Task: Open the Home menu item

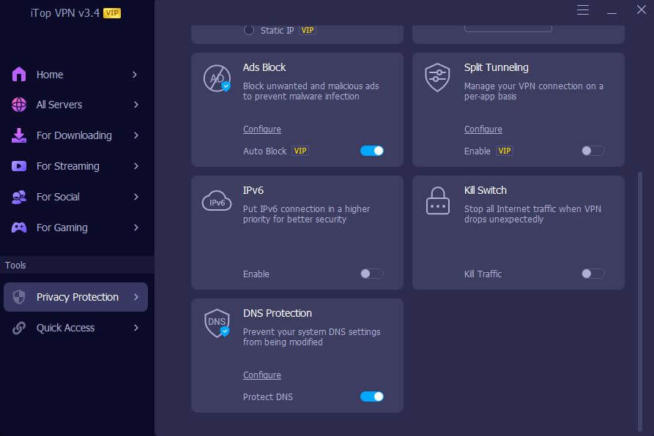Action: [x=75, y=75]
